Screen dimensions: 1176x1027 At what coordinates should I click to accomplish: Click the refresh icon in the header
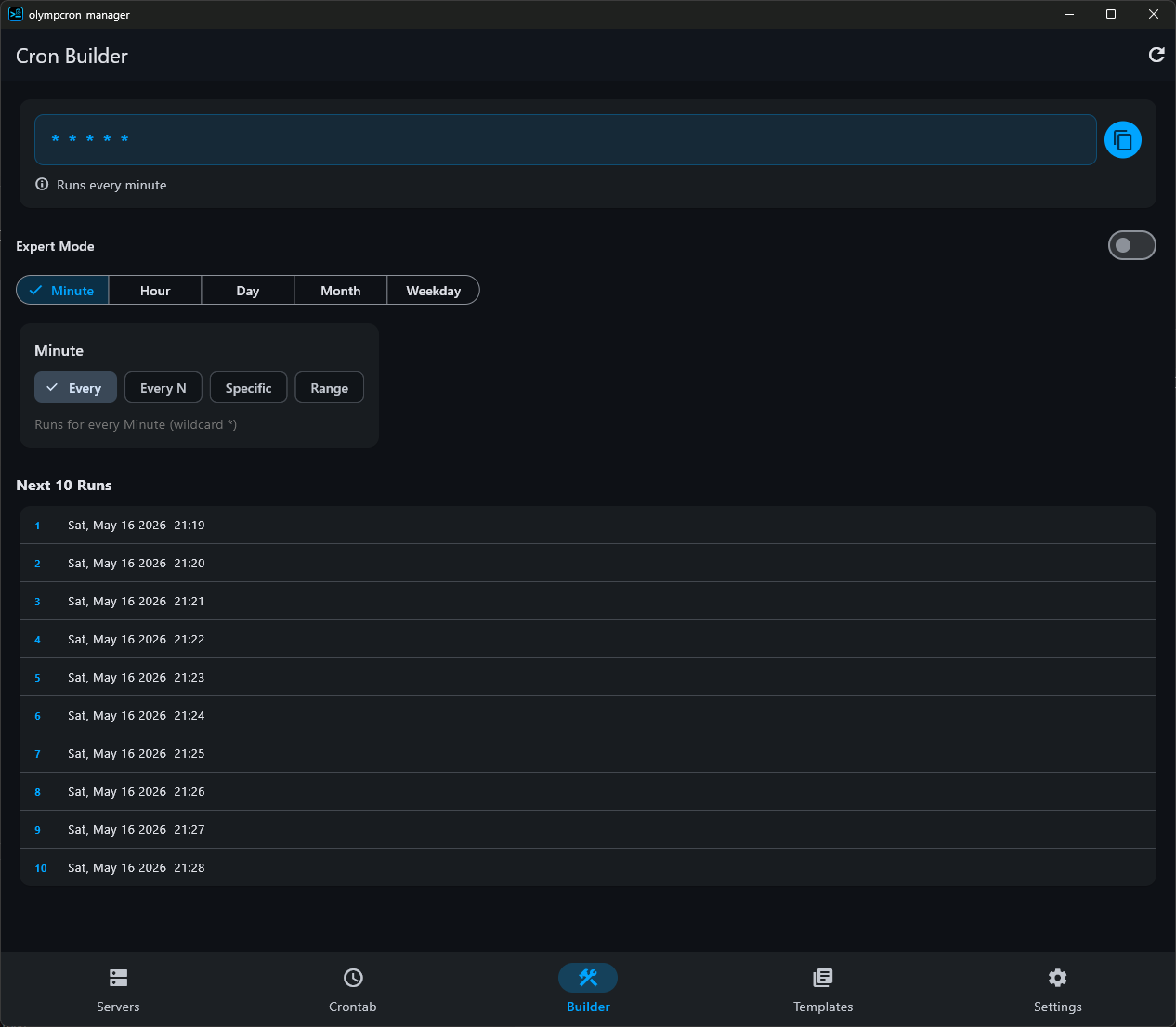[x=1156, y=56]
